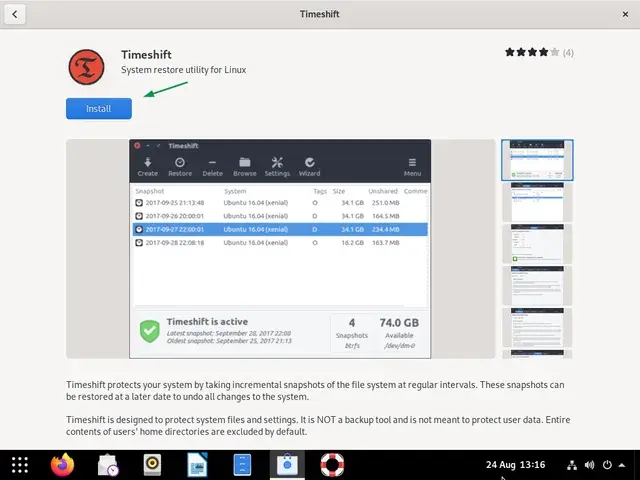Viewport: 640px width, 480px height.
Task: Select the first screenshot thumbnail
Action: 537,160
